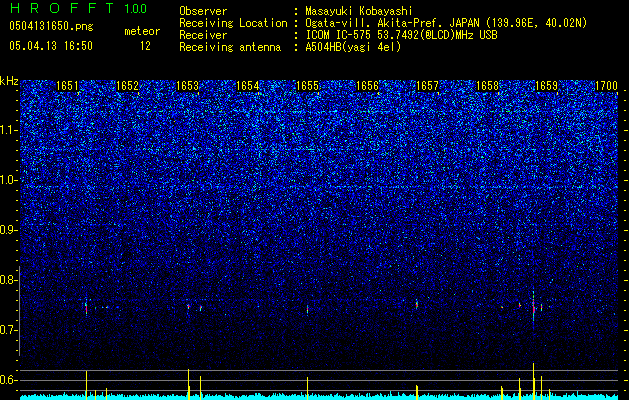Click the 1653 time axis label
This screenshot has height=400, width=629.
click(187, 86)
